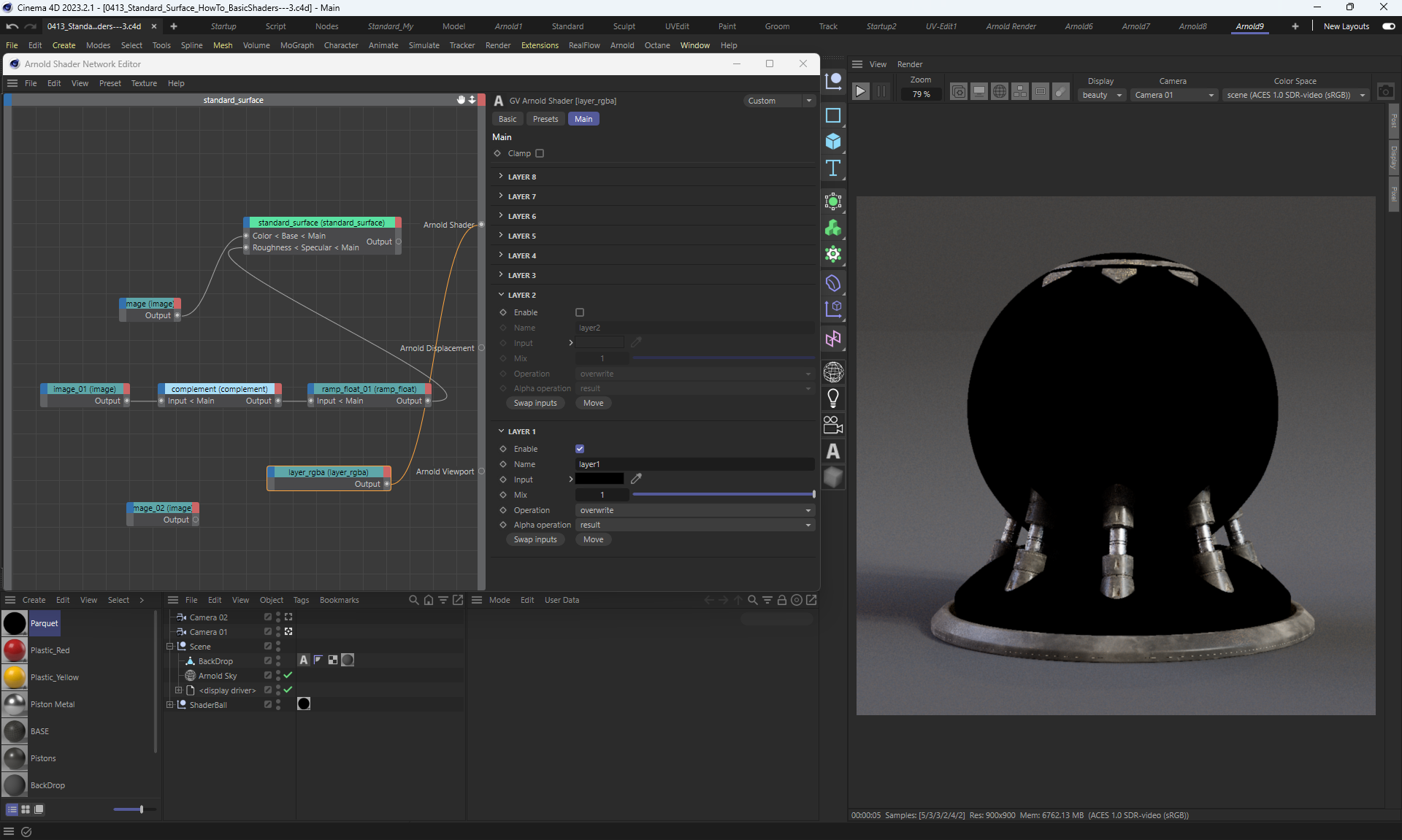1402x840 pixels.
Task: Select the Text spline tool icon
Action: click(x=833, y=169)
